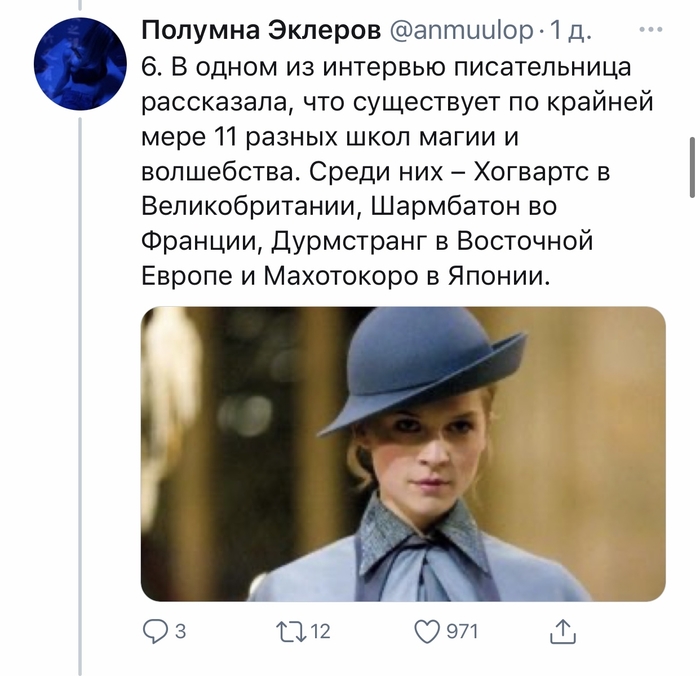Screen dimensions: 700x676
Task: Open the Полумна Эклеров profile name
Action: coord(260,31)
